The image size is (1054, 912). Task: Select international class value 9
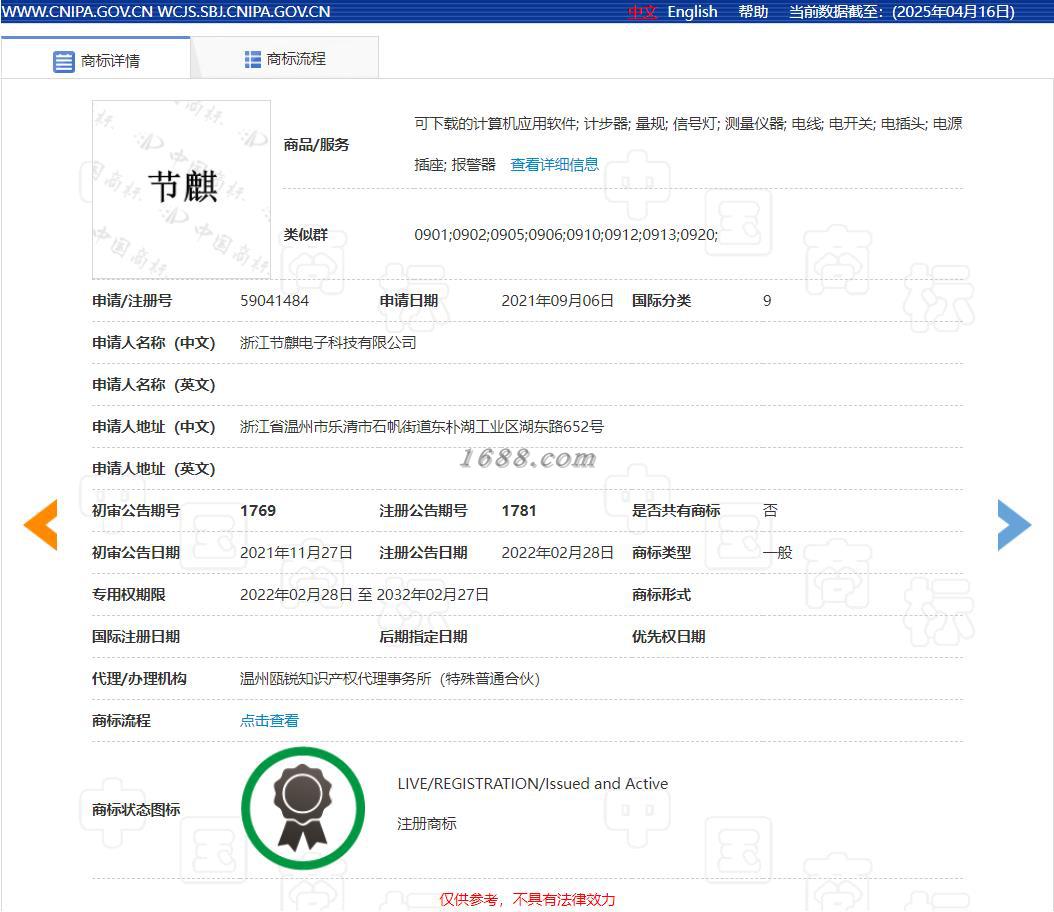pyautogui.click(x=766, y=300)
